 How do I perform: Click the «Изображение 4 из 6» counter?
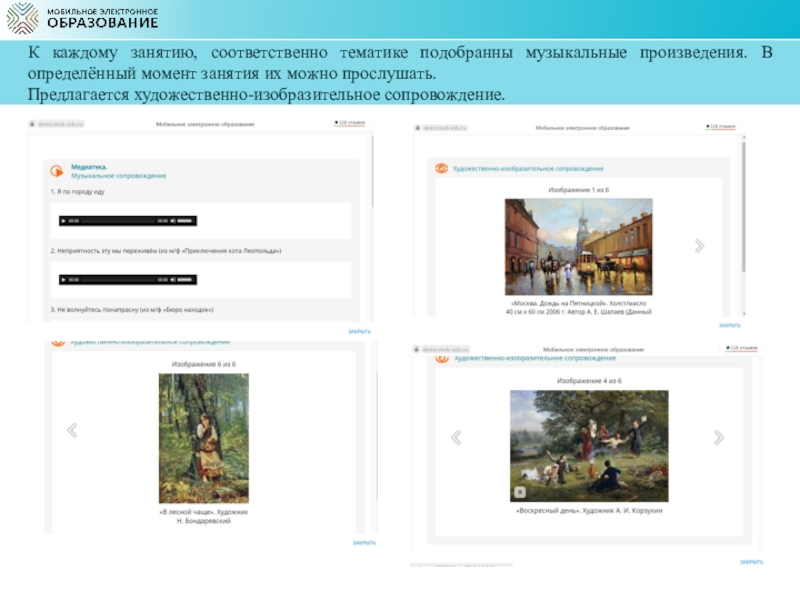589,381
